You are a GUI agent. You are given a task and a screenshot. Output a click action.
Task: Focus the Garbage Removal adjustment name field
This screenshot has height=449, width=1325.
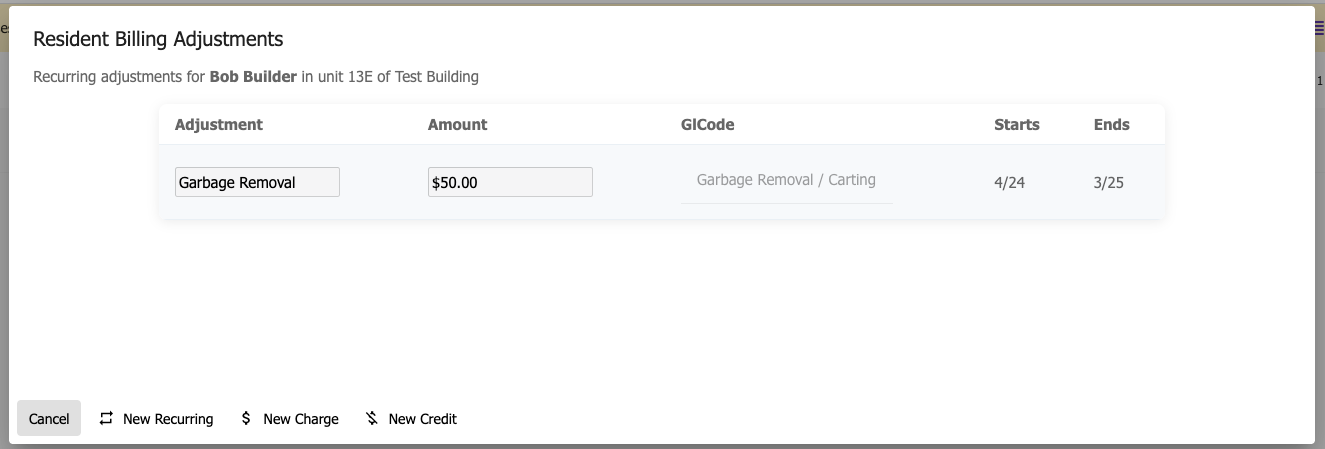pyautogui.click(x=257, y=182)
